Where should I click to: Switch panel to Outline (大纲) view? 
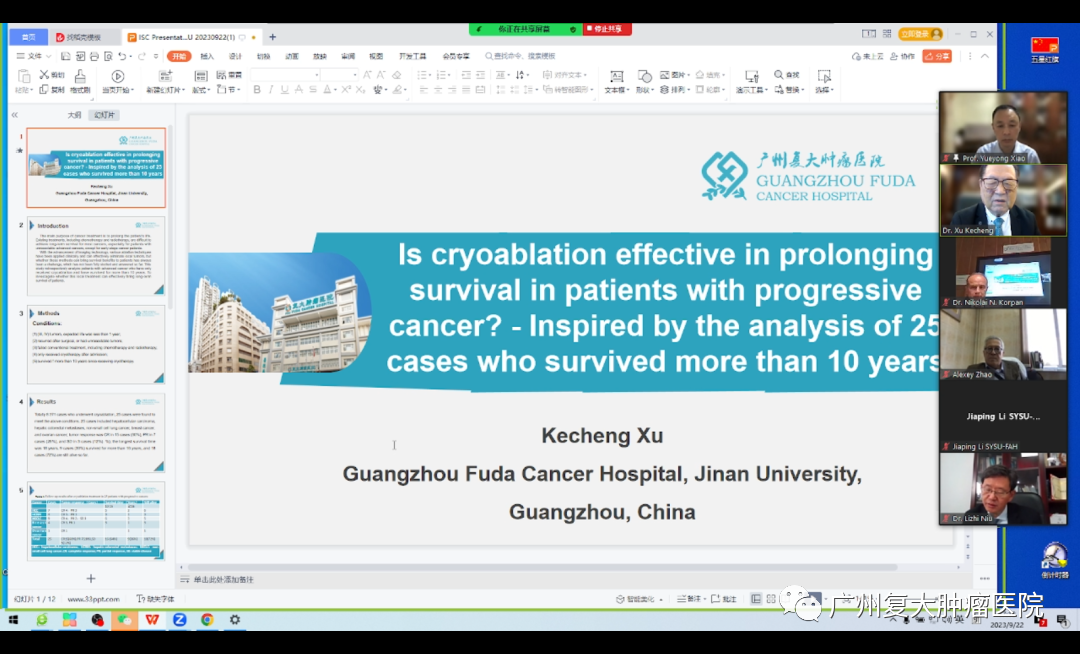[x=74, y=115]
